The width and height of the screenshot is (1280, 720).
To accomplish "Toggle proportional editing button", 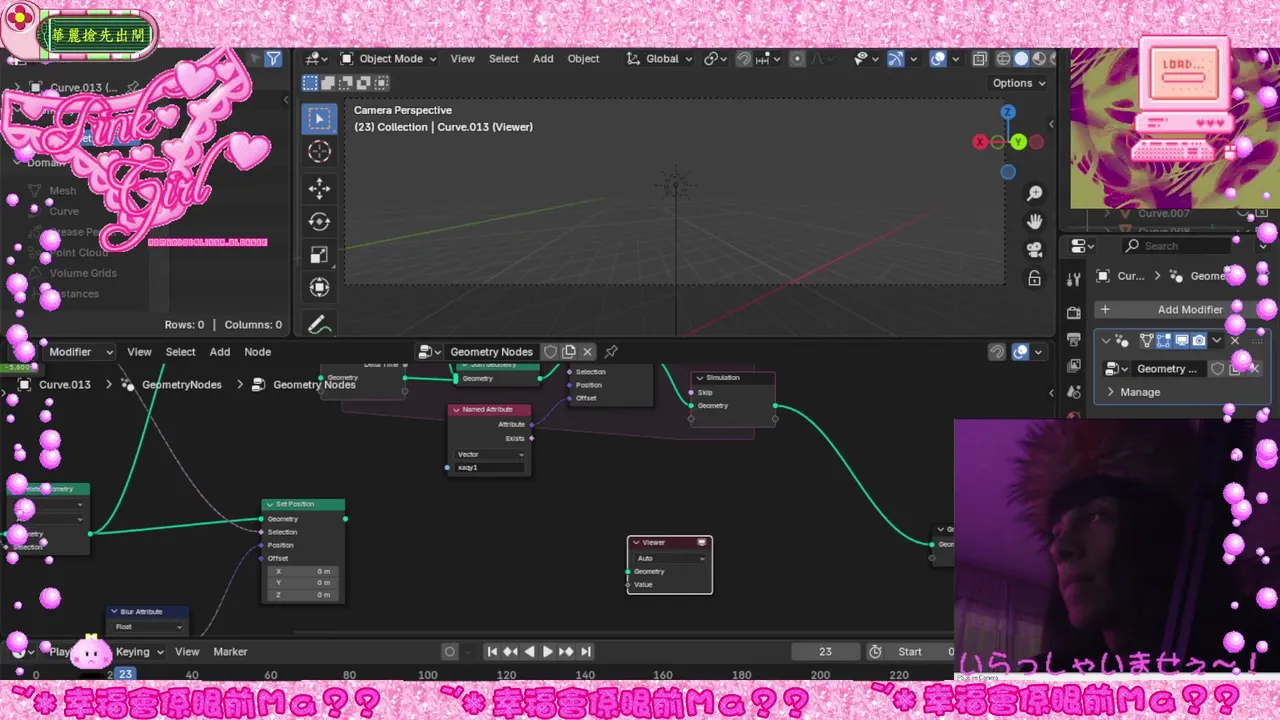I will coord(797,59).
